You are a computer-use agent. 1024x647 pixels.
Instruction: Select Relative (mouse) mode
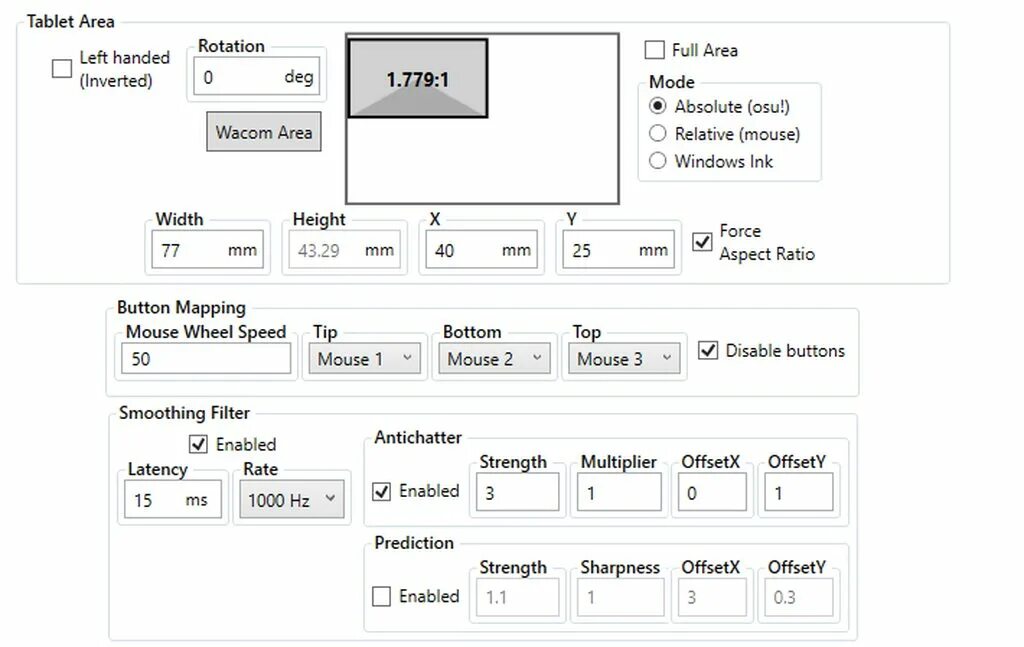coord(658,134)
